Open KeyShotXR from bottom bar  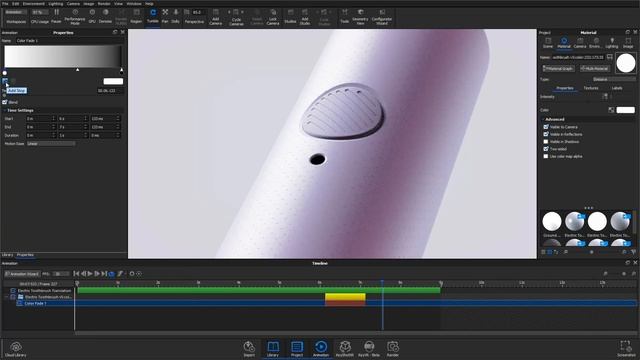(x=345, y=349)
